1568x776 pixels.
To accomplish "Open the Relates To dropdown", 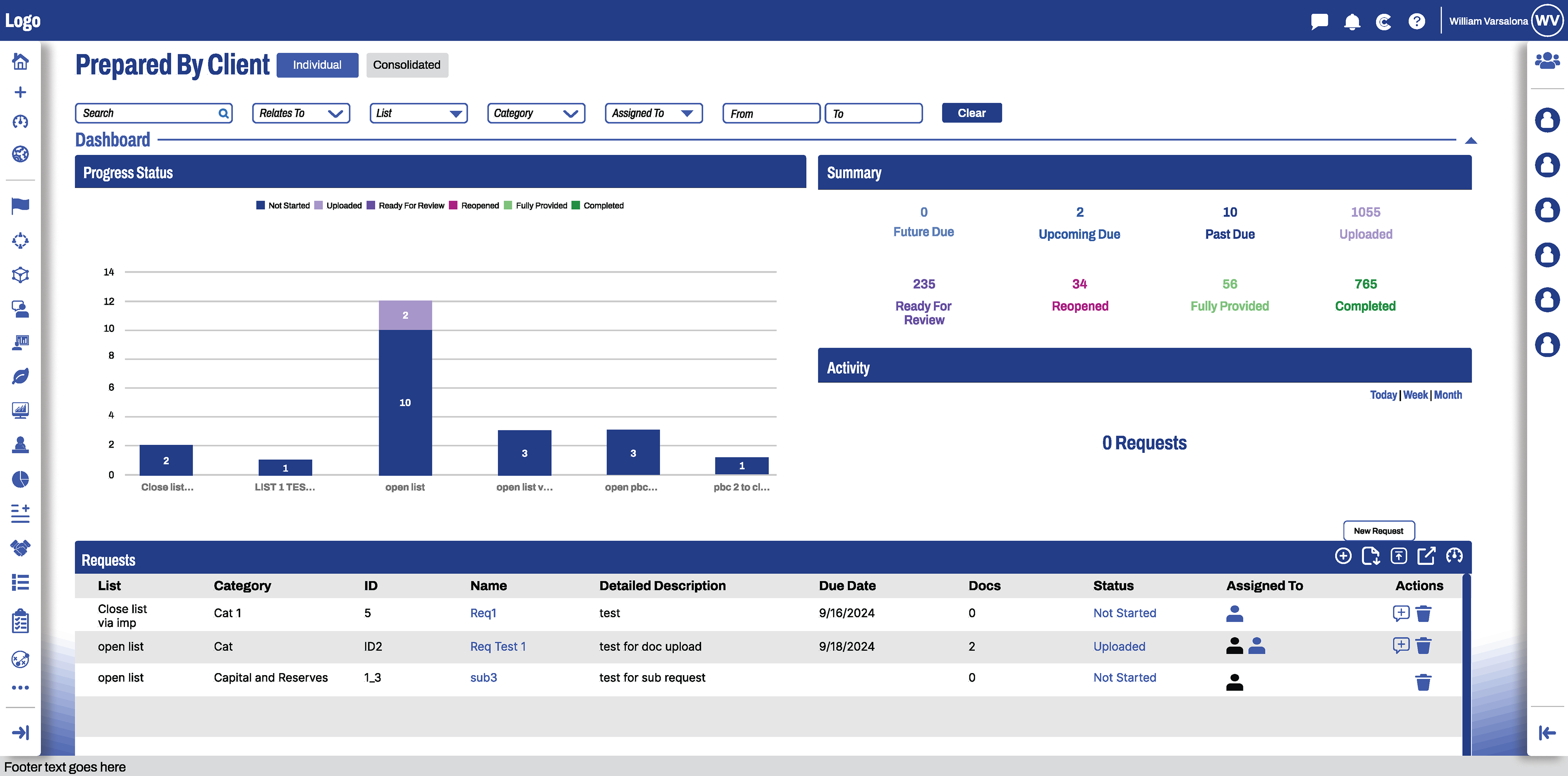I will tap(301, 113).
